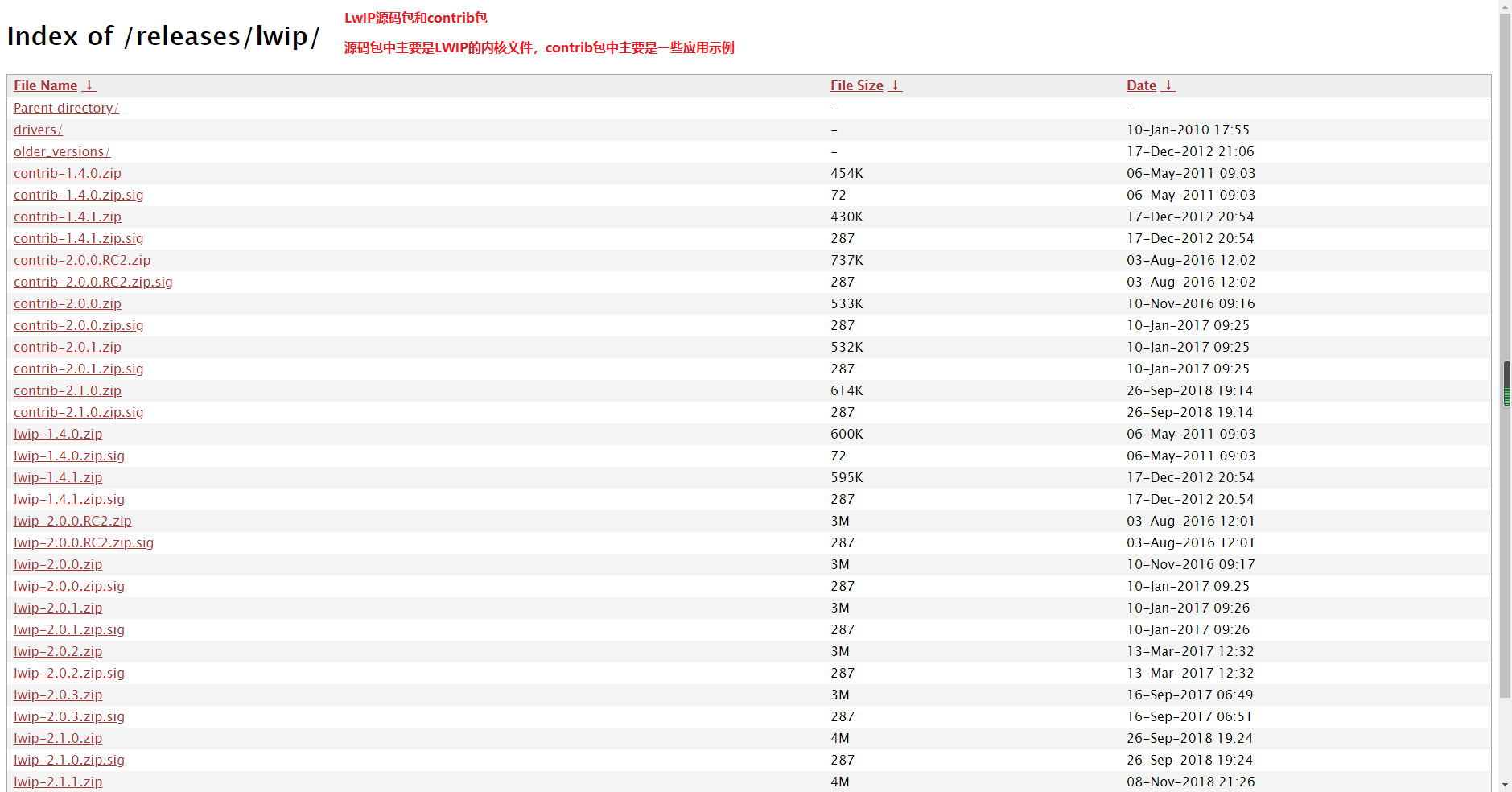This screenshot has width=1512, height=792.
Task: Open contrib-2.0.0.zip.sig signature file
Action: [79, 325]
